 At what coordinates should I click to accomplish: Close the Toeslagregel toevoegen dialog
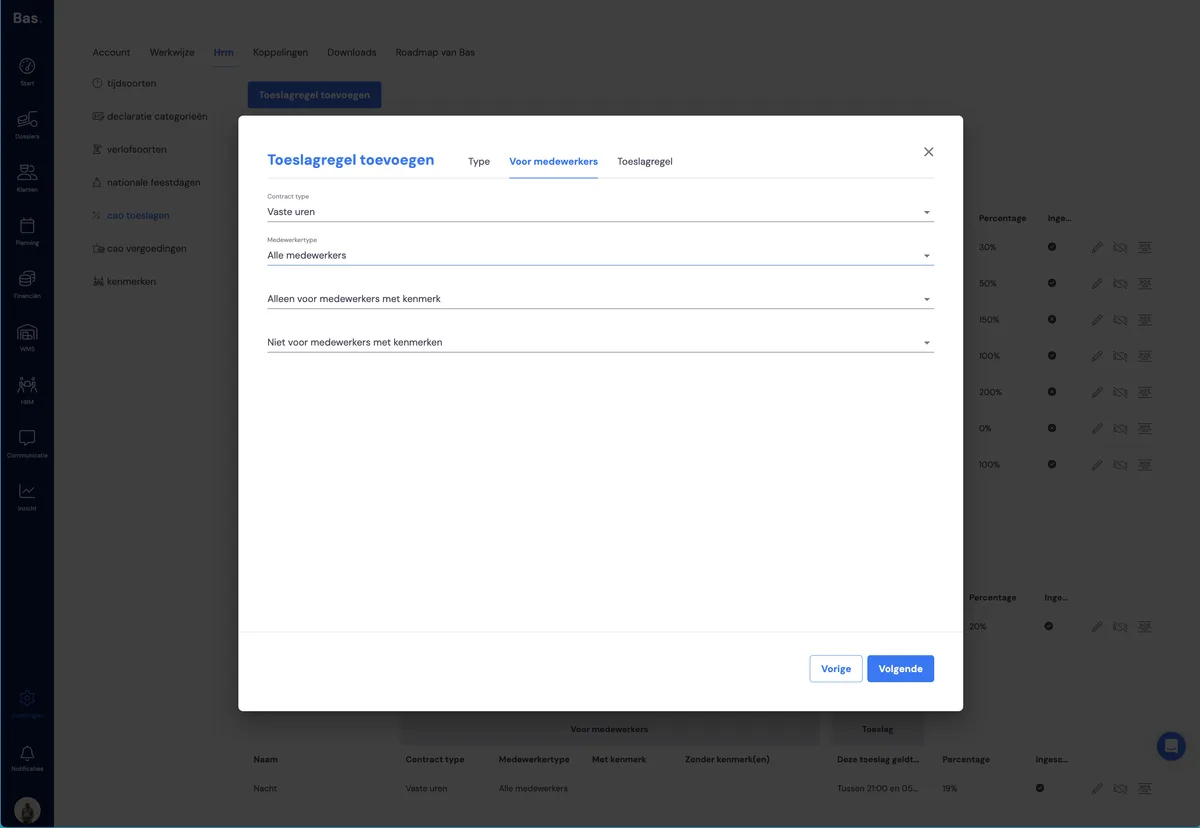coord(928,152)
